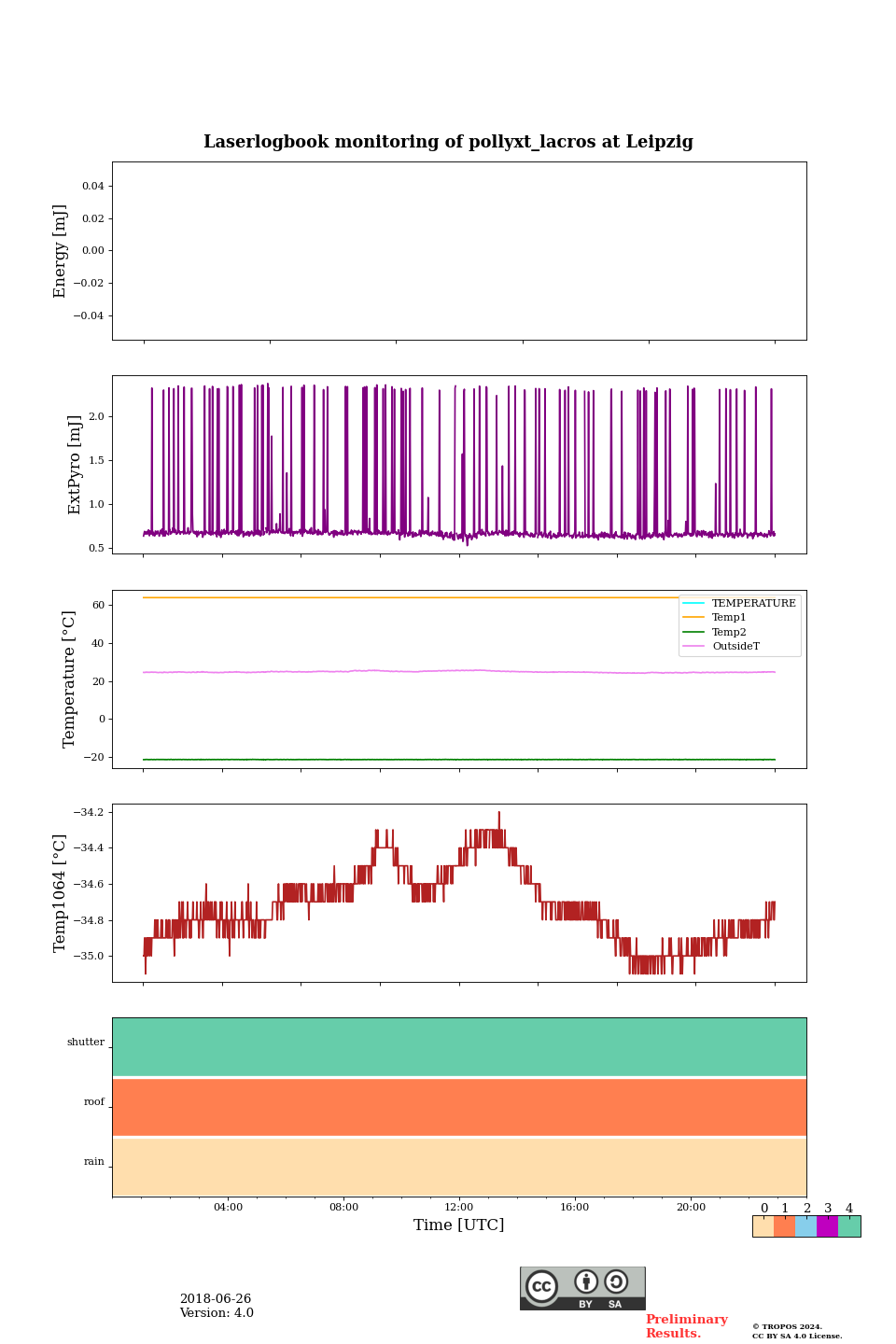The width and height of the screenshot is (896, 1344).
Task: Click the rain row label
Action: 94,1162
